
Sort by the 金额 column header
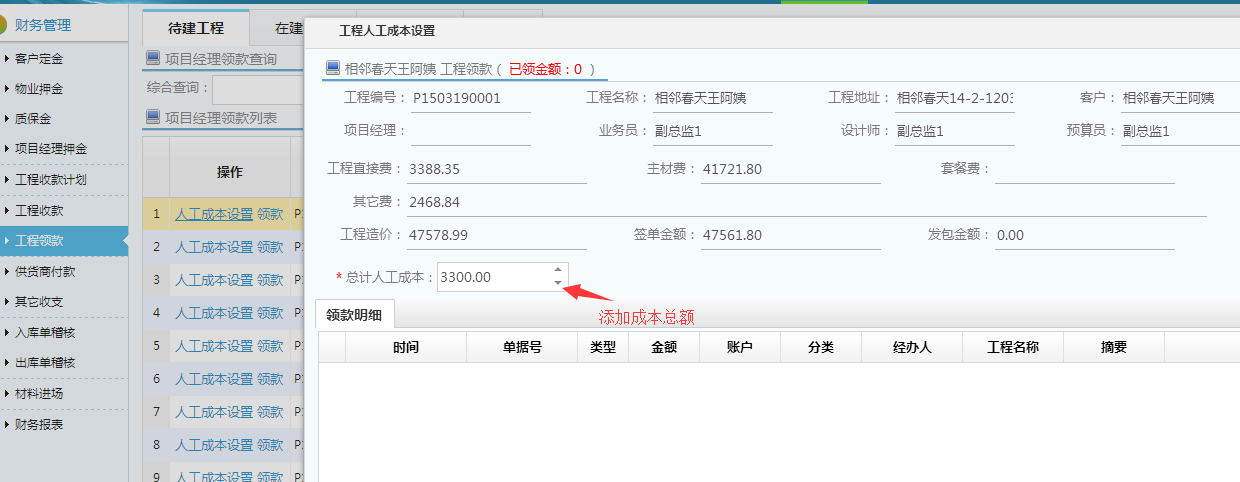[663, 347]
